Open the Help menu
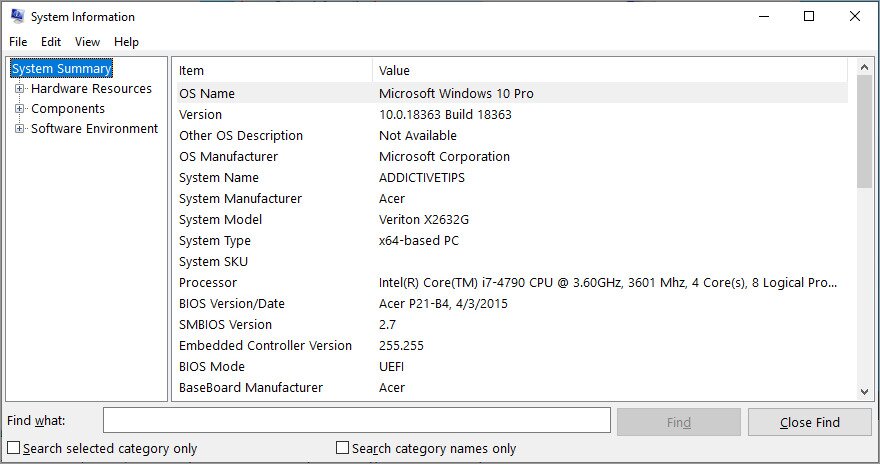The width and height of the screenshot is (880, 464). (x=126, y=42)
